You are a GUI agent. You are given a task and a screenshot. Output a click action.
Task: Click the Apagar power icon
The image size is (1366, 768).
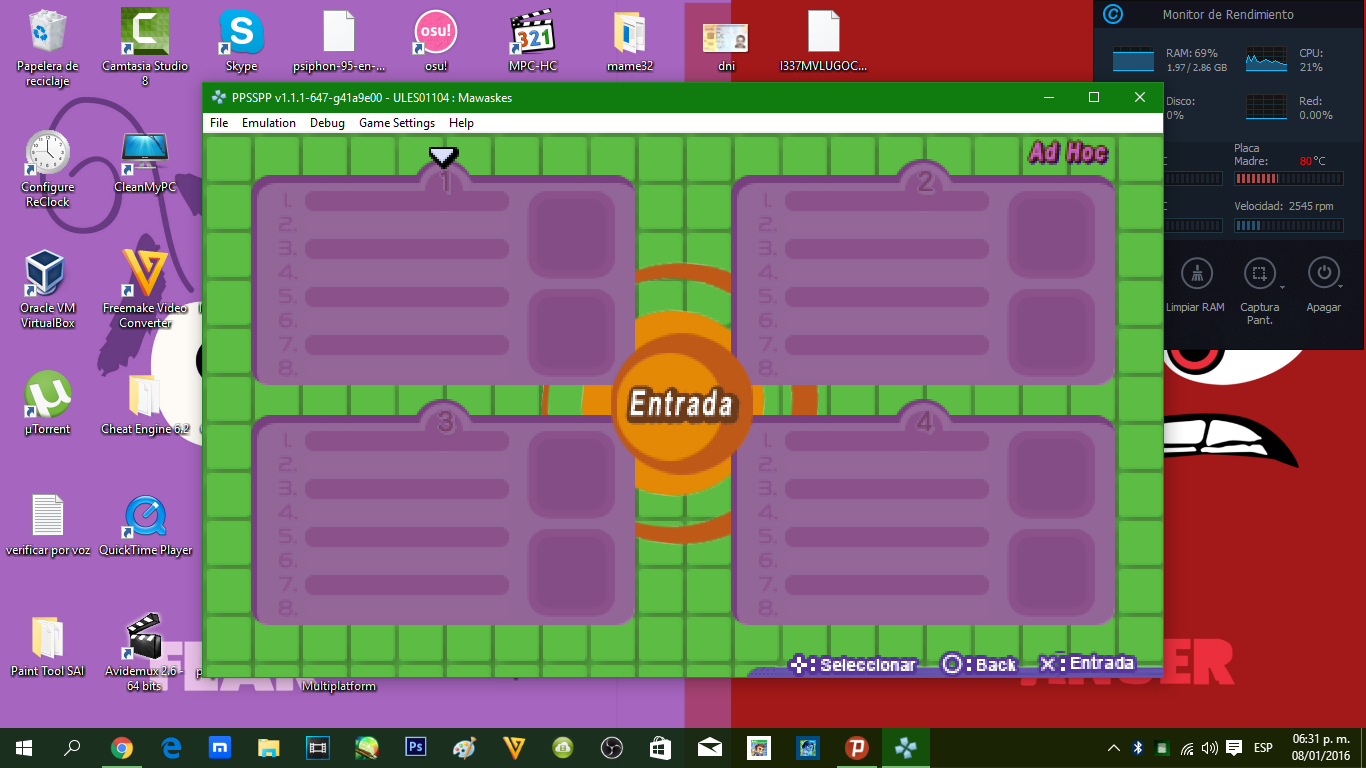pyautogui.click(x=1323, y=272)
